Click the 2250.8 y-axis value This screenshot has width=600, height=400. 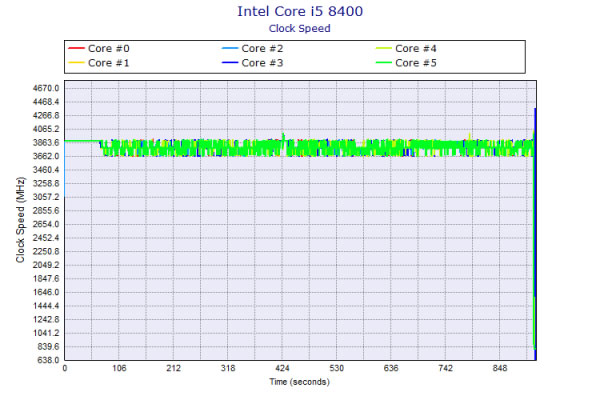pyautogui.click(x=46, y=251)
